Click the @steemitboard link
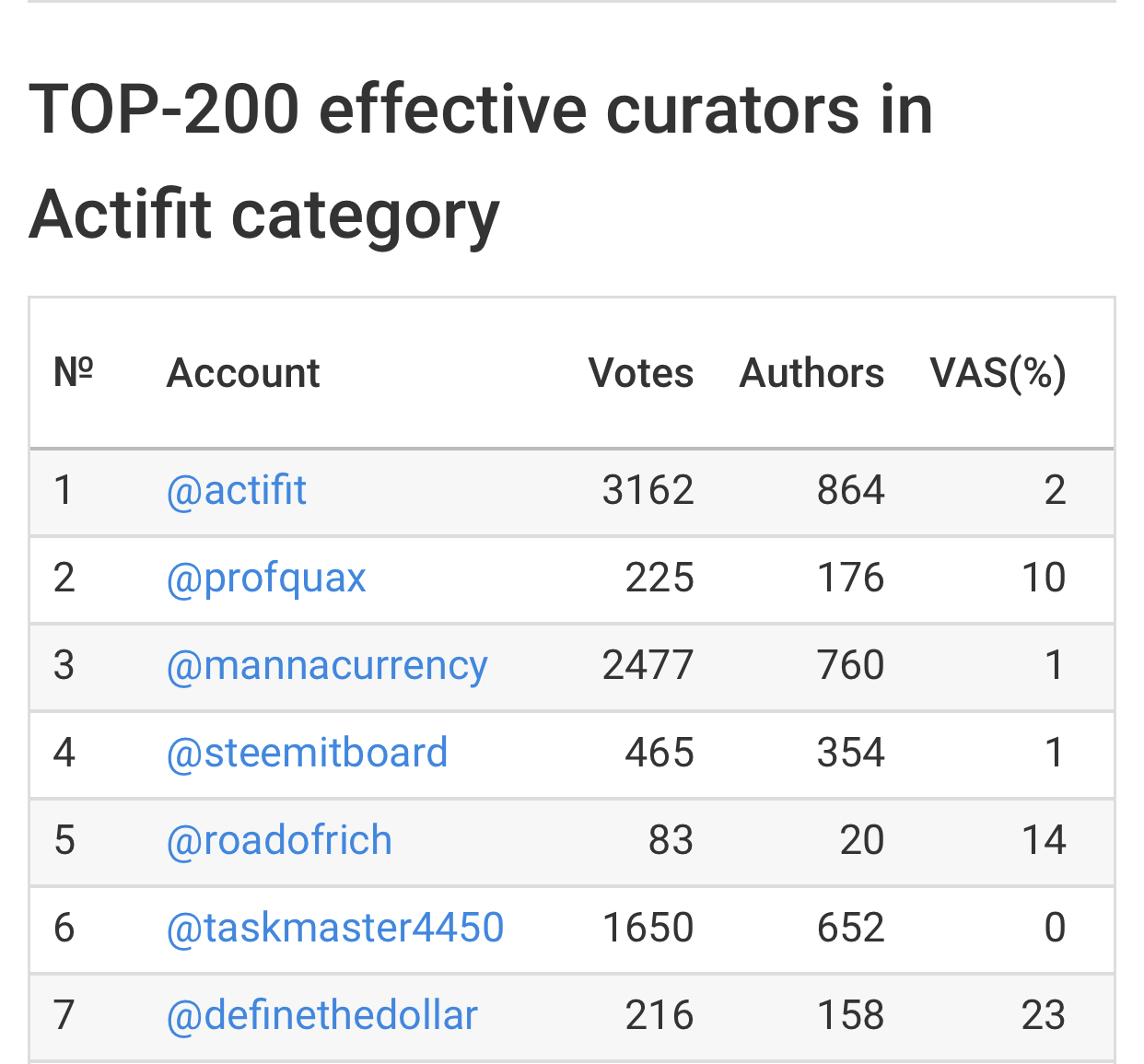Image resolution: width=1144 pixels, height=1064 pixels. coord(307,753)
